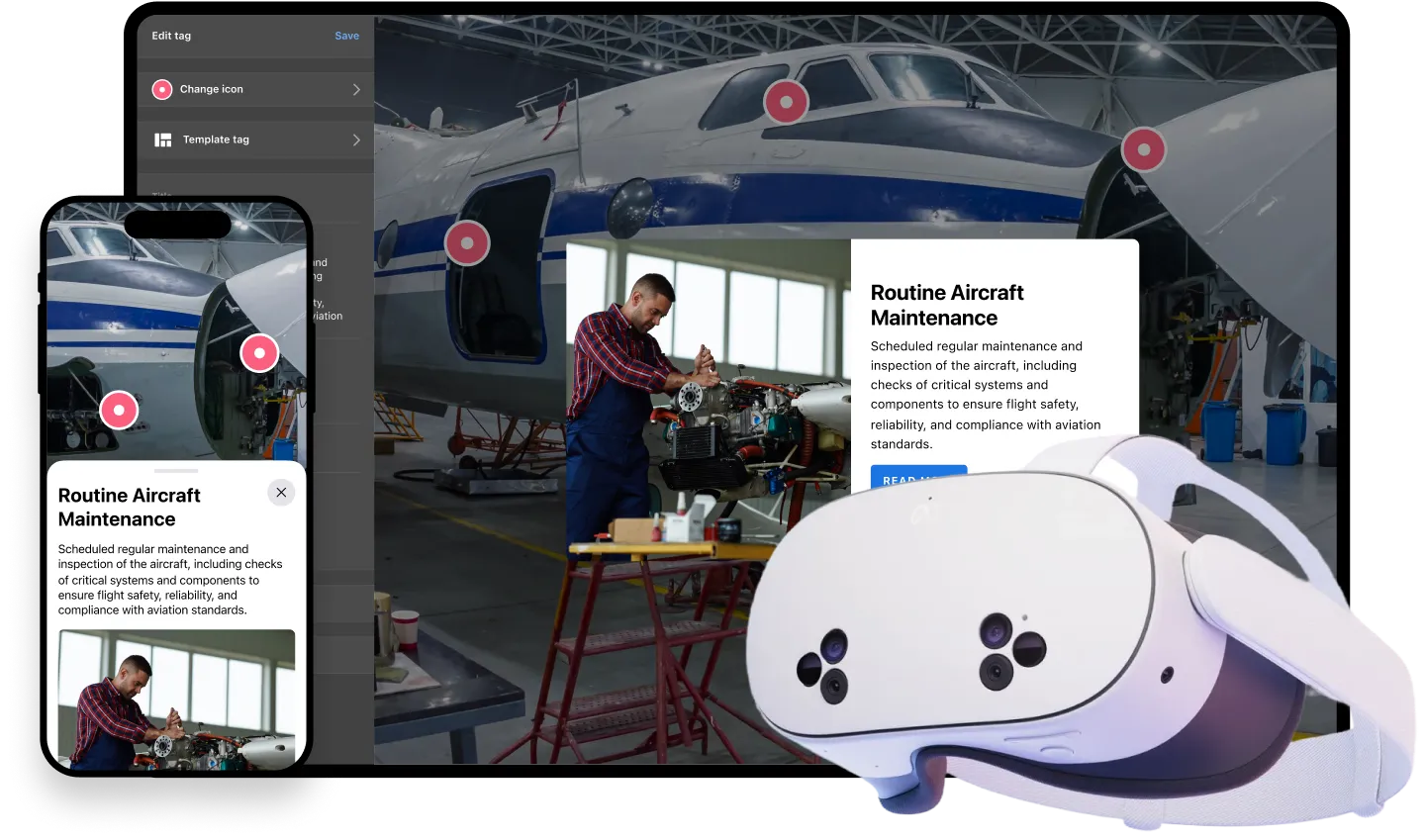Expand the Change icon row chevron

(356, 89)
